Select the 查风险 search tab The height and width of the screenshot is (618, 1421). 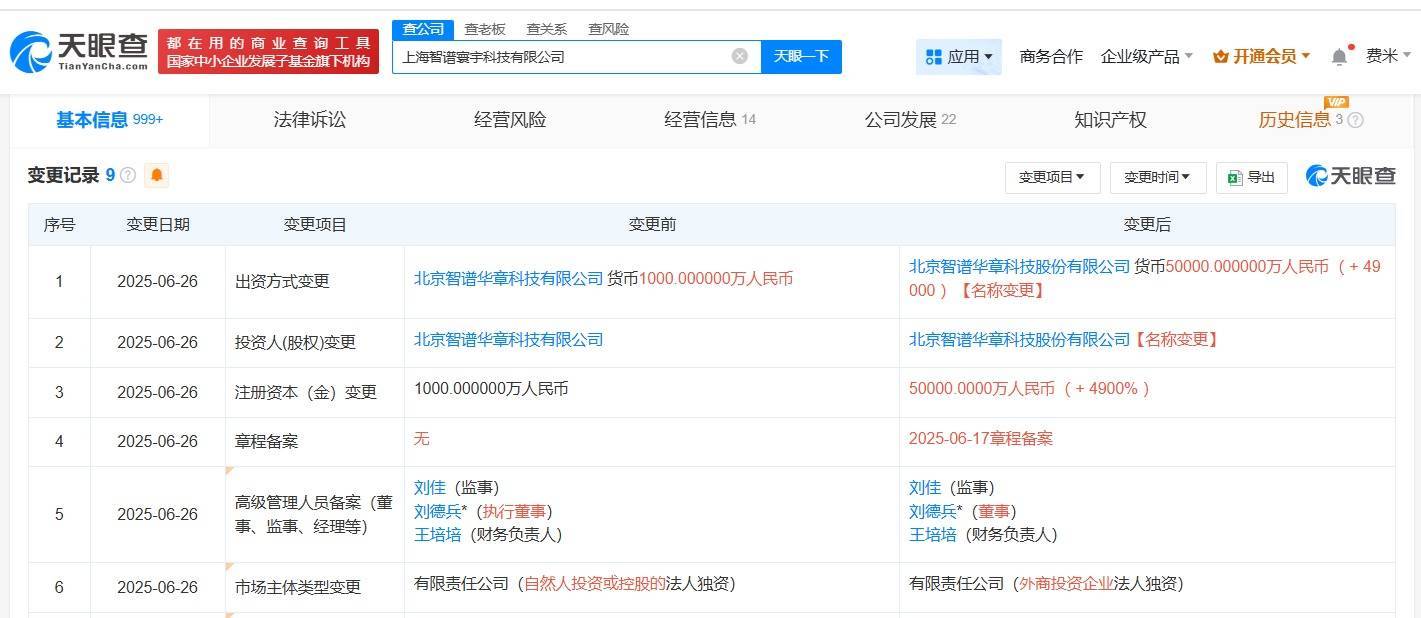[608, 29]
